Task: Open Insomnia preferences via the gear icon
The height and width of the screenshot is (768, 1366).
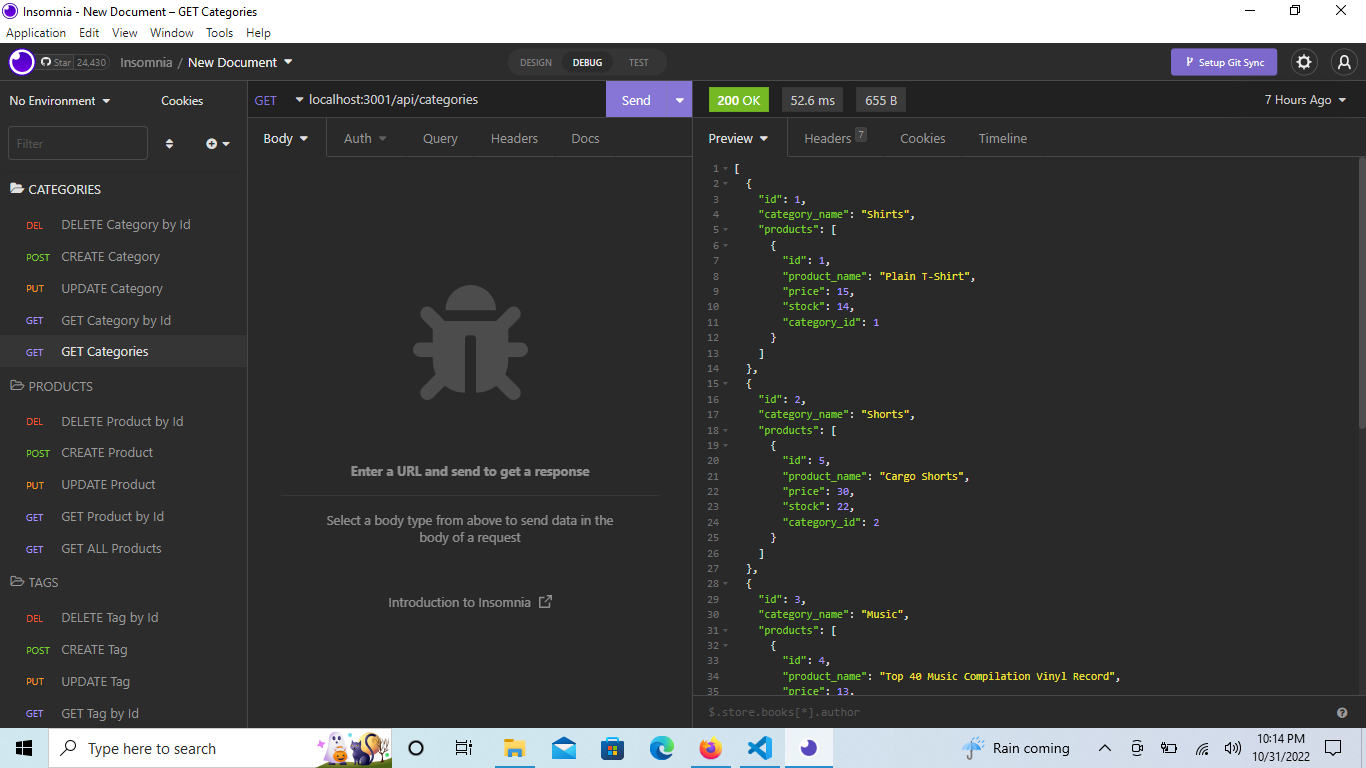Action: click(x=1304, y=62)
